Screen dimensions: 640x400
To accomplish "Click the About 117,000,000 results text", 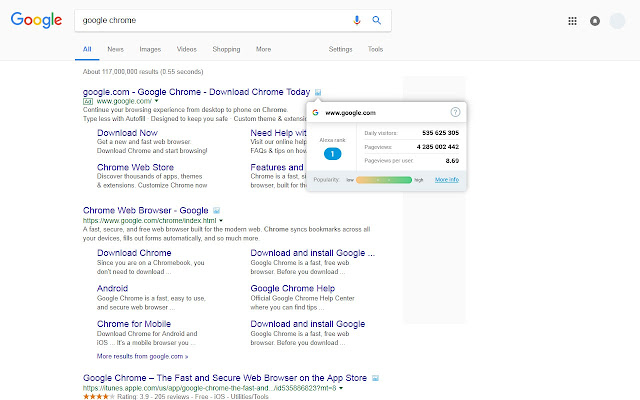I will click(x=143, y=72).
